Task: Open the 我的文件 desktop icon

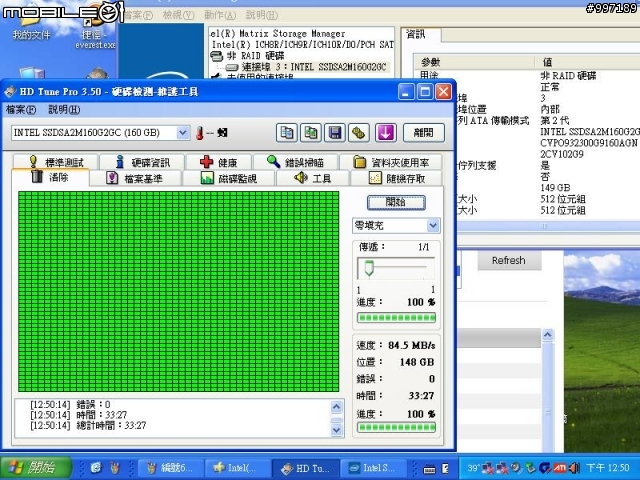Action: 31,24
